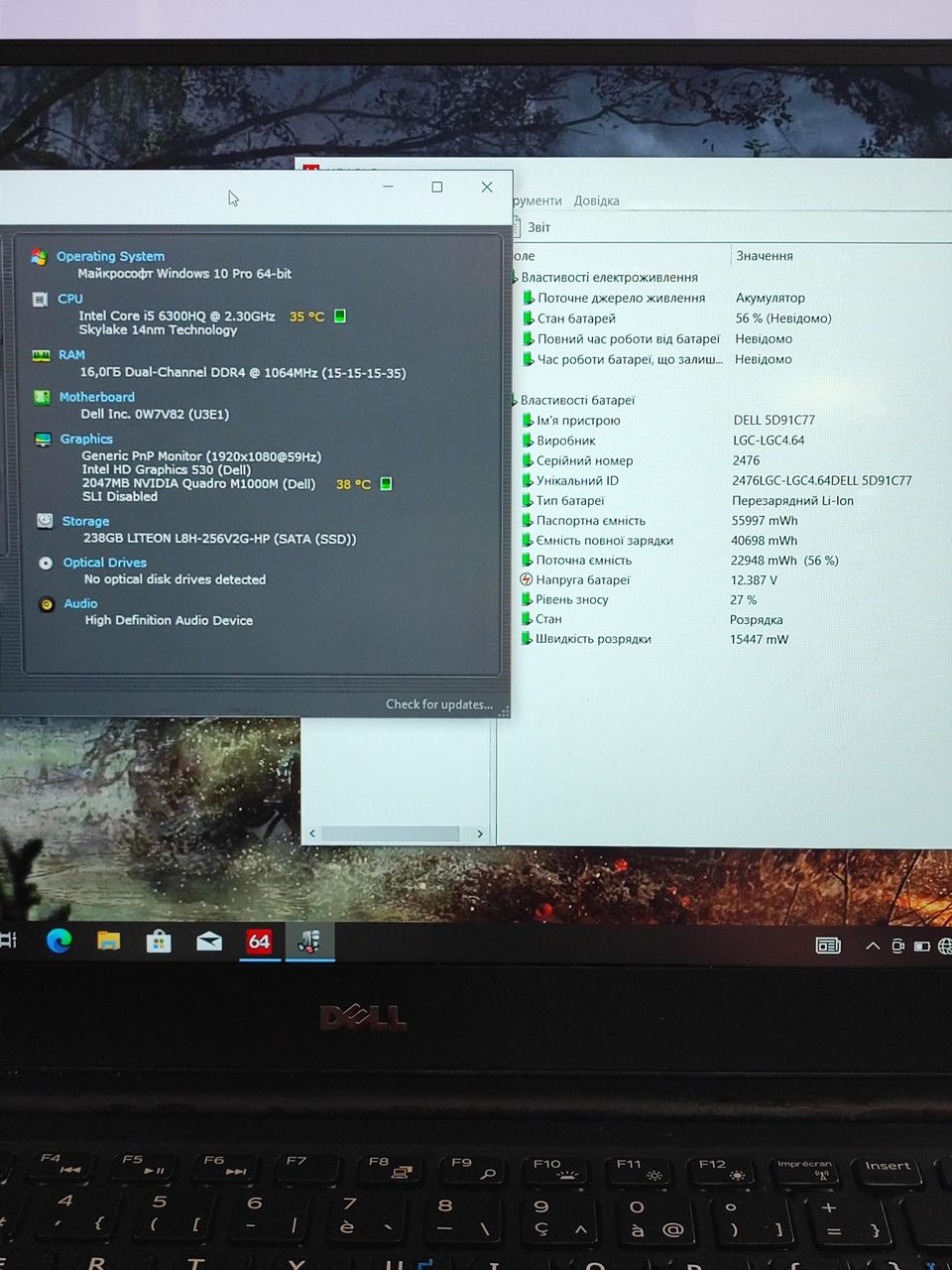Open CPU section link
952x1270 pixels.
(70, 299)
